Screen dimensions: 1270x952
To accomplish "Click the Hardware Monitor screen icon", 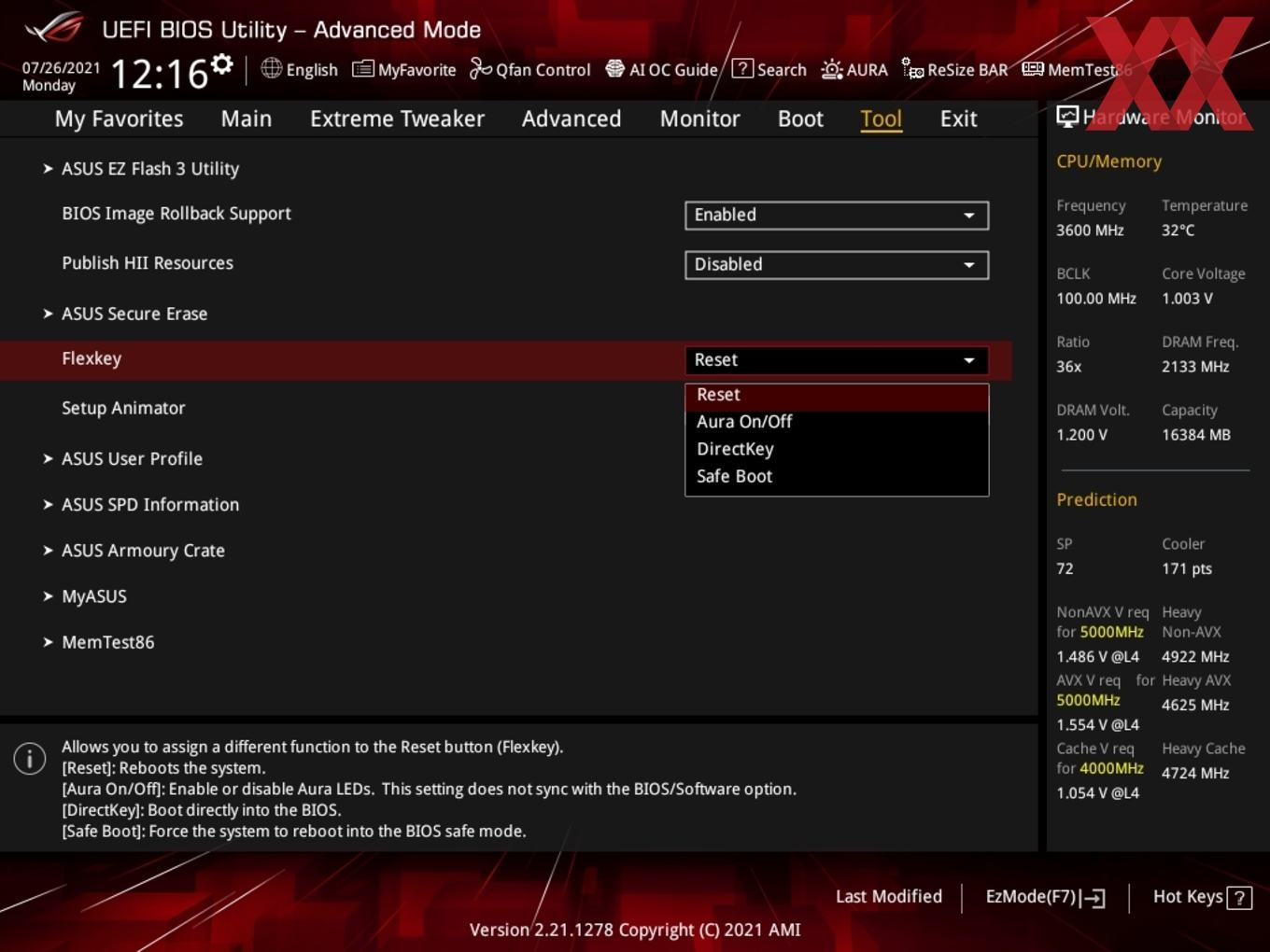I will pyautogui.click(x=1067, y=117).
